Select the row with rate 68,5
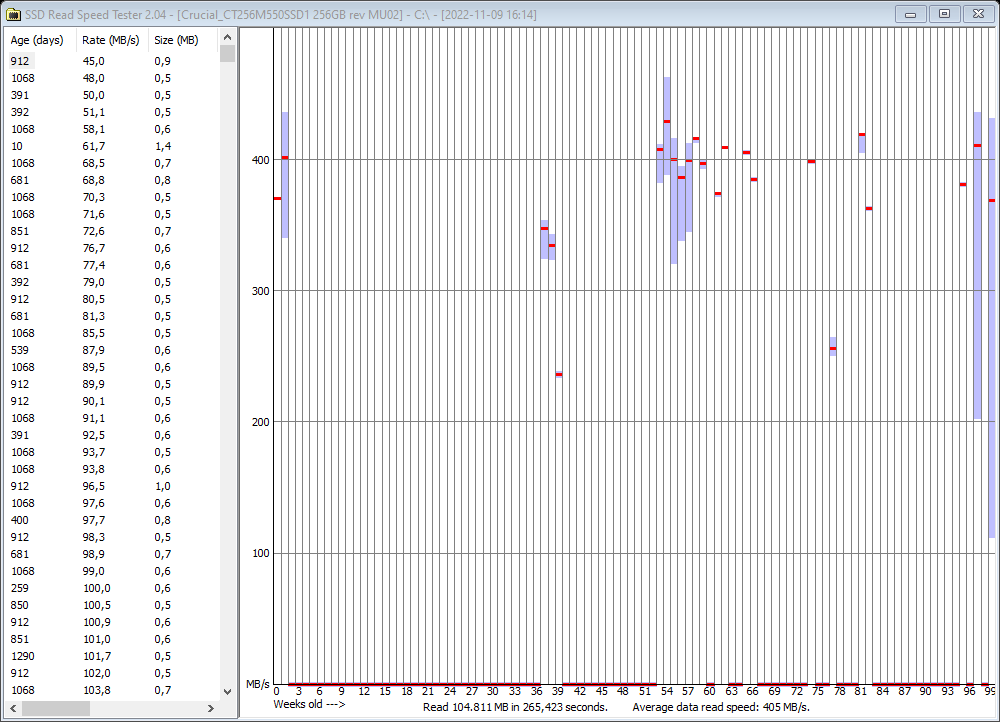This screenshot has width=1000, height=722. pyautogui.click(x=112, y=163)
